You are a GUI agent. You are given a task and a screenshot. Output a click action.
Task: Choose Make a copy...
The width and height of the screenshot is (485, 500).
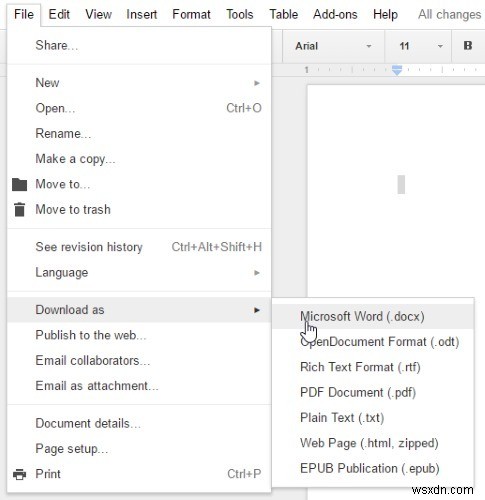pyautogui.click(x=139, y=159)
